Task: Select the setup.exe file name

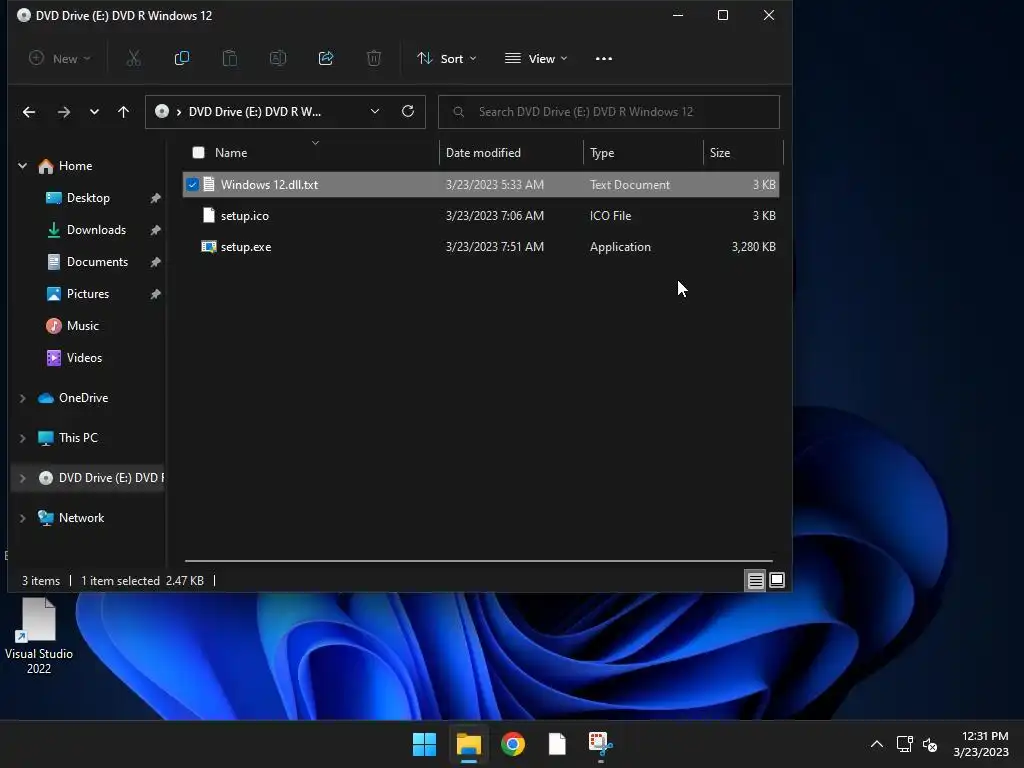Action: pos(246,247)
